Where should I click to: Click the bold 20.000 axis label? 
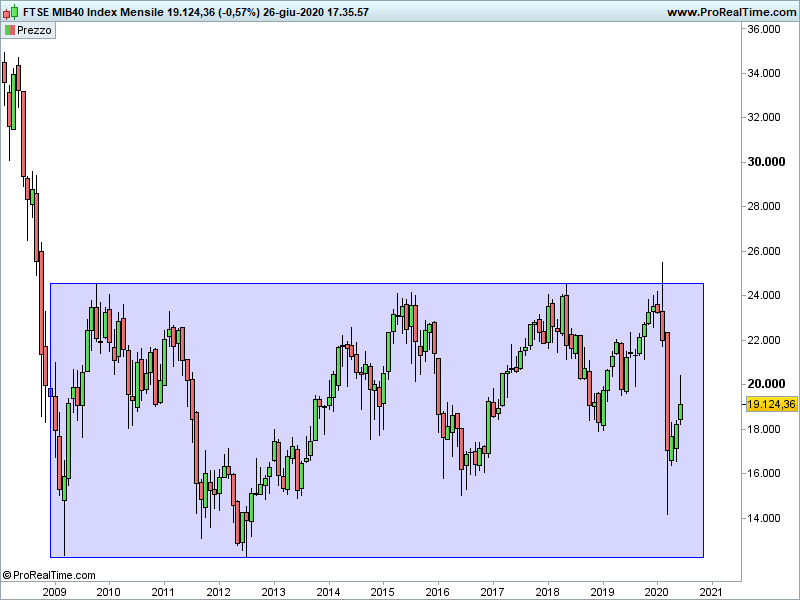point(766,384)
